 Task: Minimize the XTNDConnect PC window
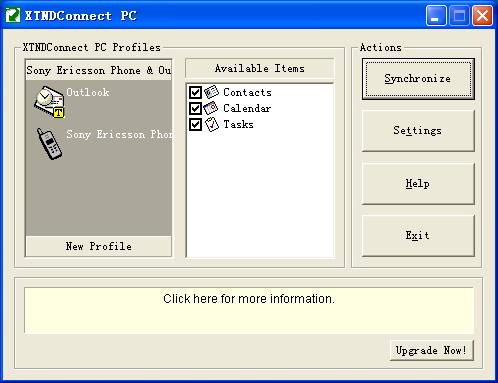tap(436, 16)
